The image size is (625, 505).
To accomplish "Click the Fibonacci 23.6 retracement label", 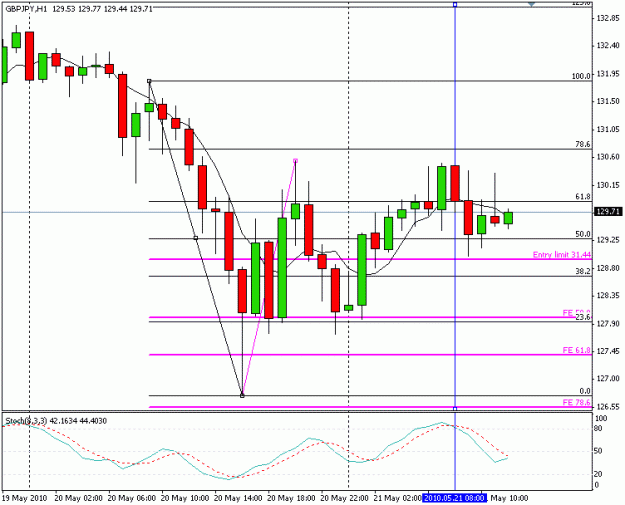I will [583, 317].
